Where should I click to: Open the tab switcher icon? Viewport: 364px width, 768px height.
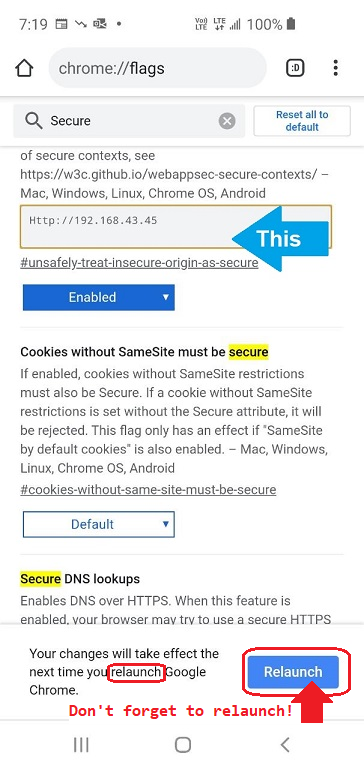[295, 68]
